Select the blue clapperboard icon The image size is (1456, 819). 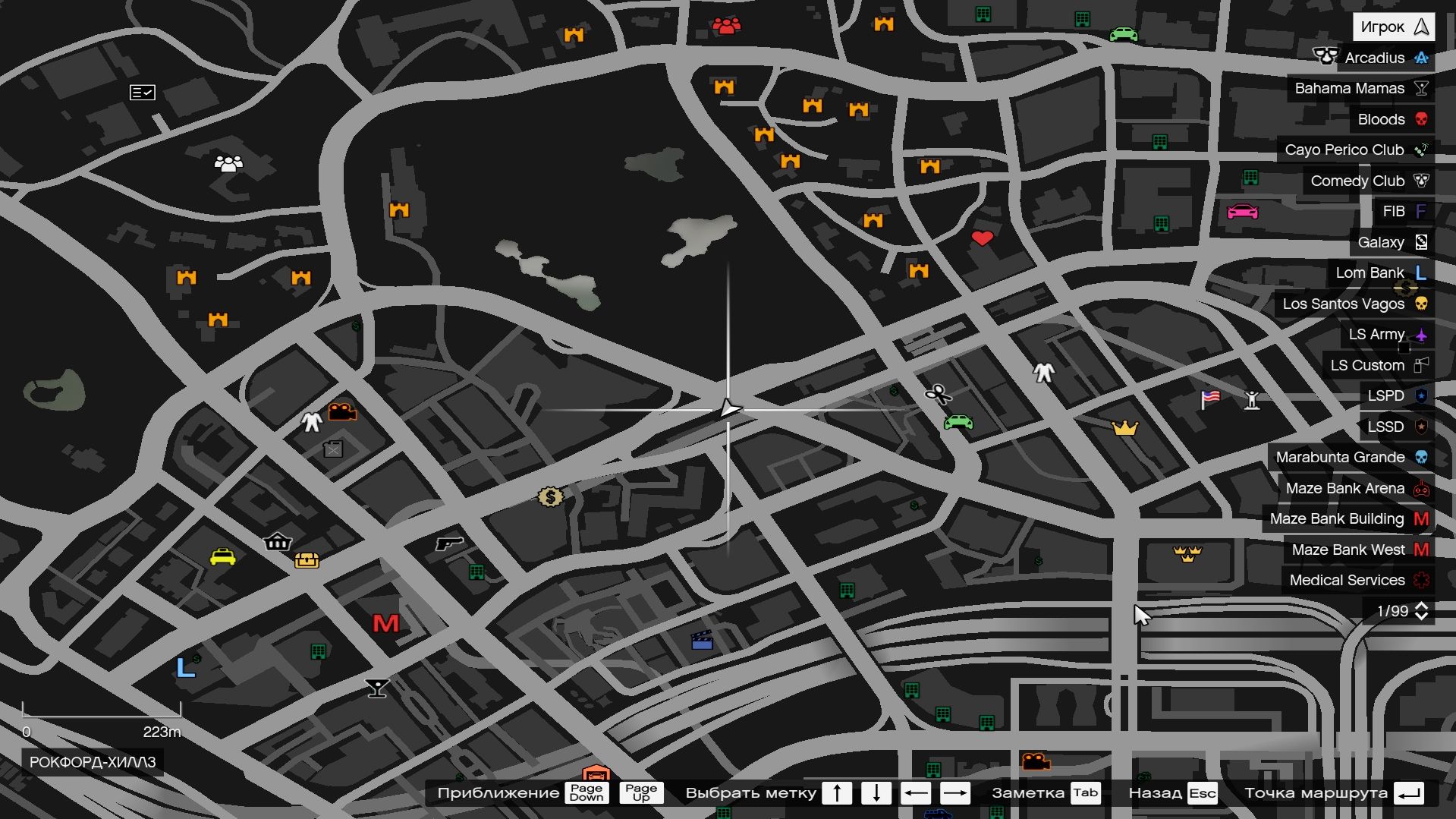702,641
